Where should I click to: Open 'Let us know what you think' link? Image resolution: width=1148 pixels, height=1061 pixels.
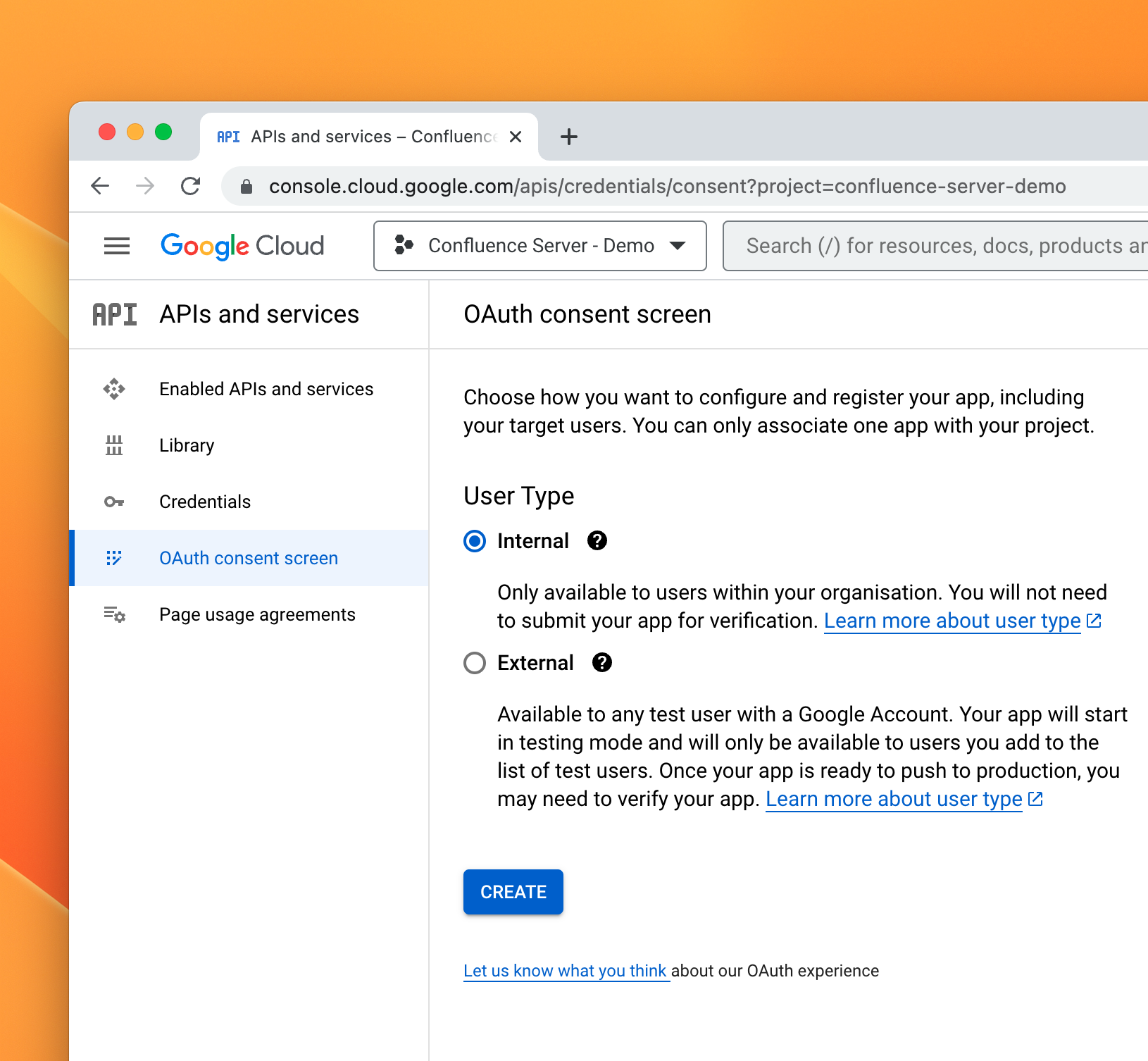pyautogui.click(x=565, y=971)
